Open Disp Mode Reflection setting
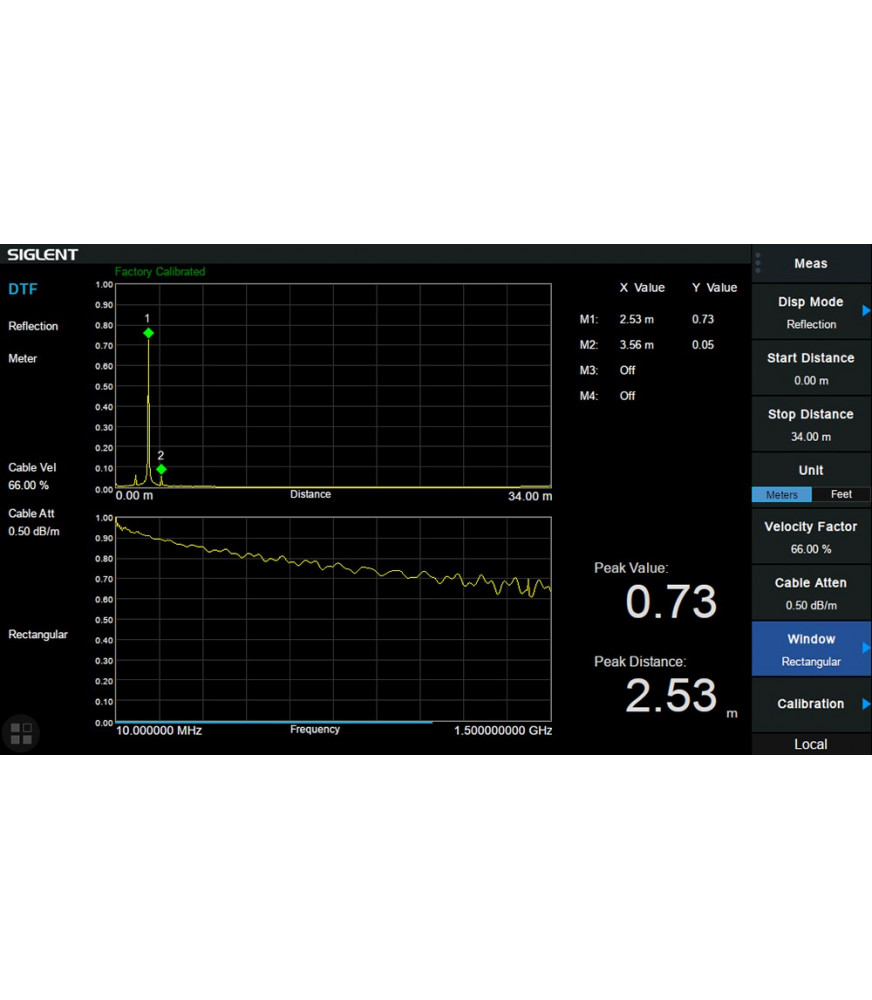Image resolution: width=872 pixels, height=1000 pixels. (x=811, y=312)
